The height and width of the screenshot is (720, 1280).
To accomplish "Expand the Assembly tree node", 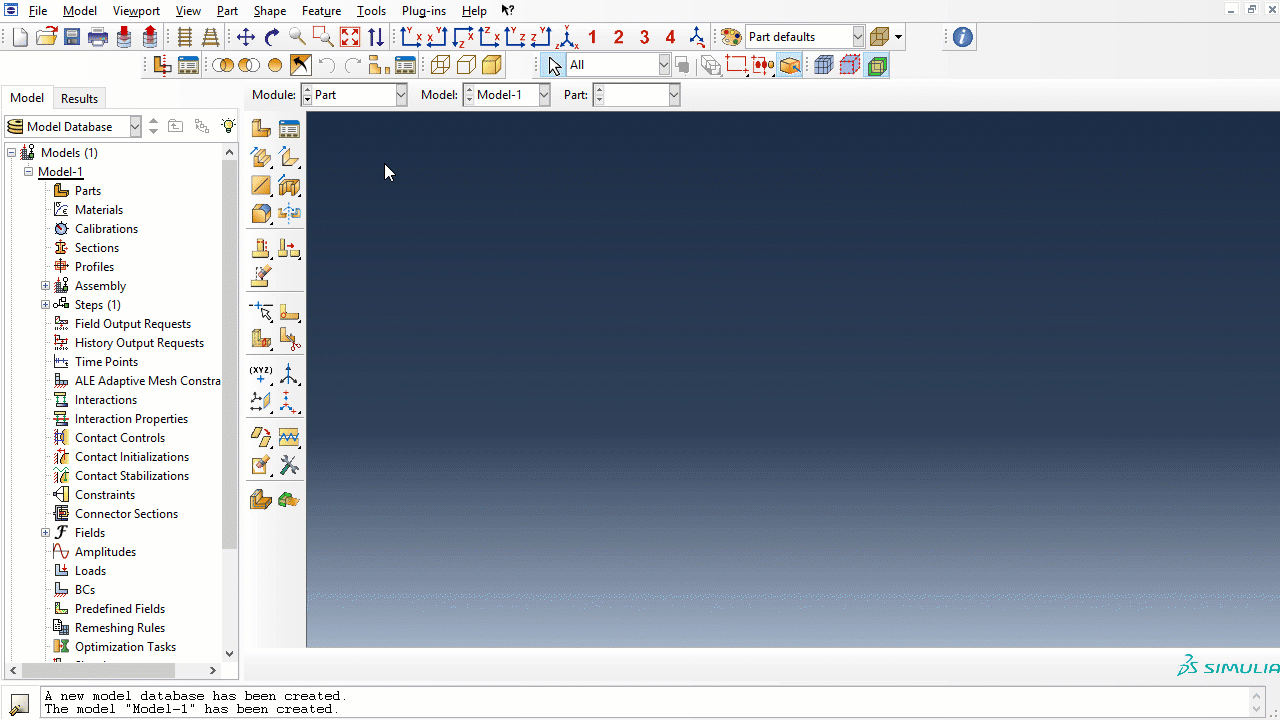I will [45, 286].
